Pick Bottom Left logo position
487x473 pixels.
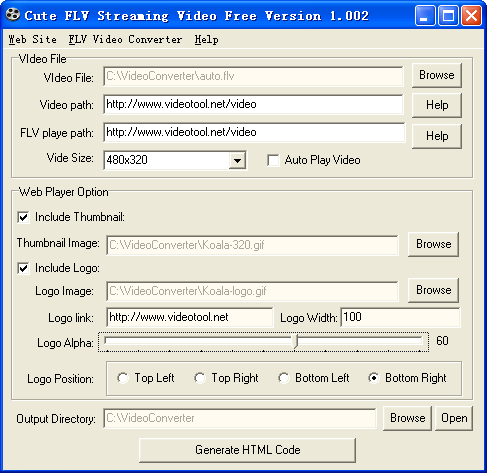tap(284, 378)
